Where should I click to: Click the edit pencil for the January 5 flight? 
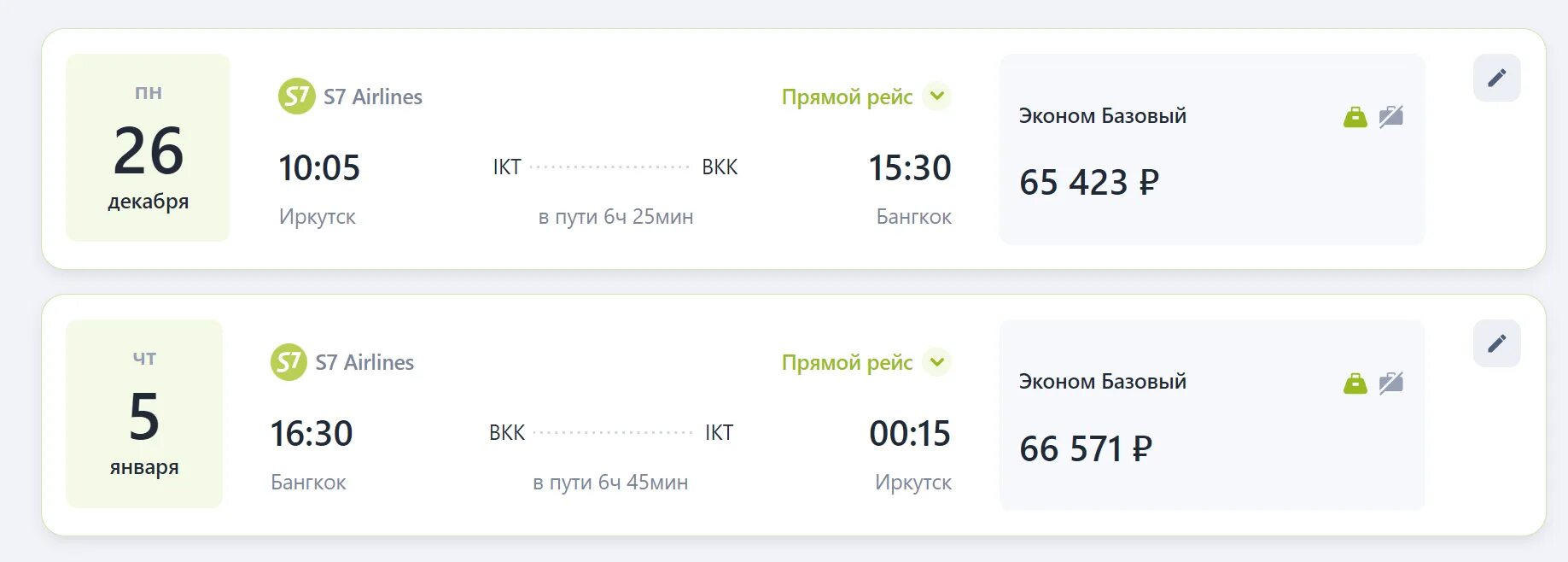coord(1496,343)
